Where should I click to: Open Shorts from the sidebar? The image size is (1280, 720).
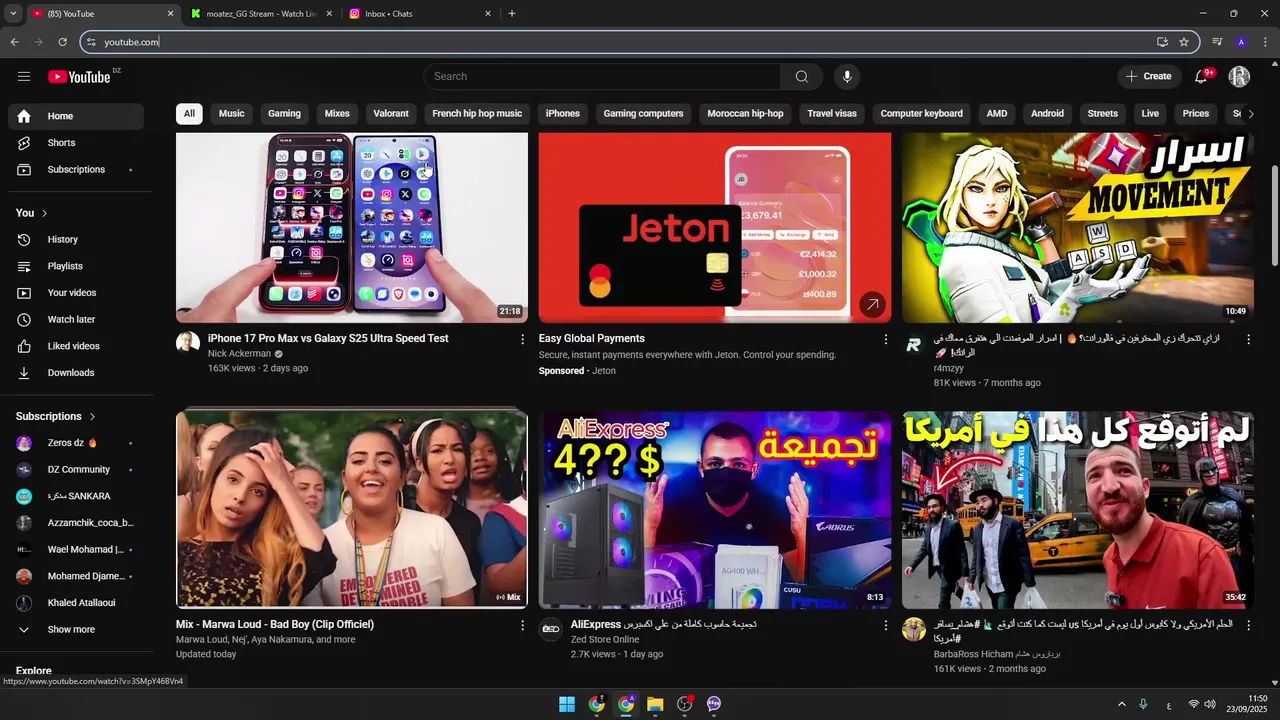76,143
